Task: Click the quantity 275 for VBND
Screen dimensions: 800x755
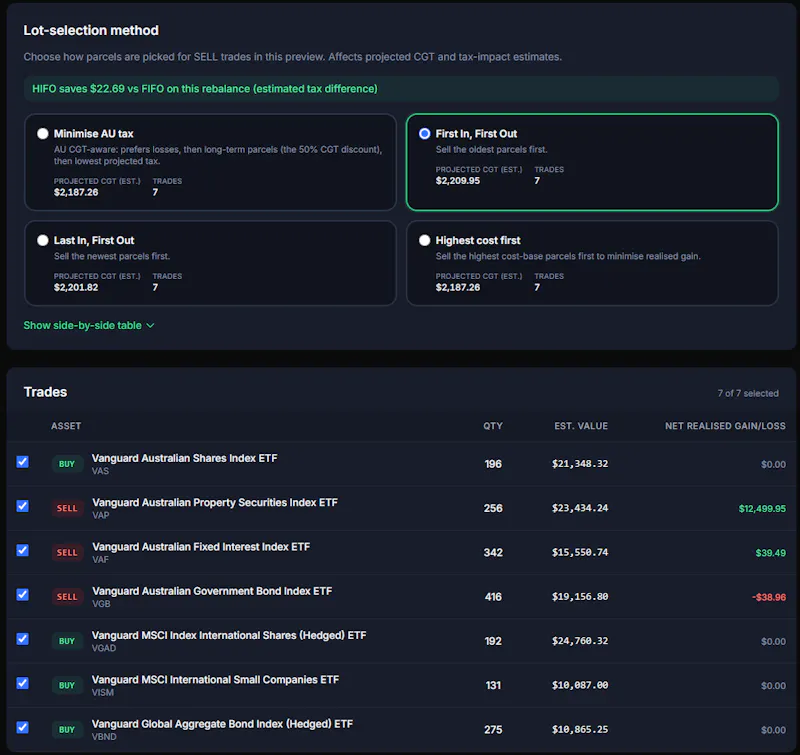Action: (x=493, y=730)
